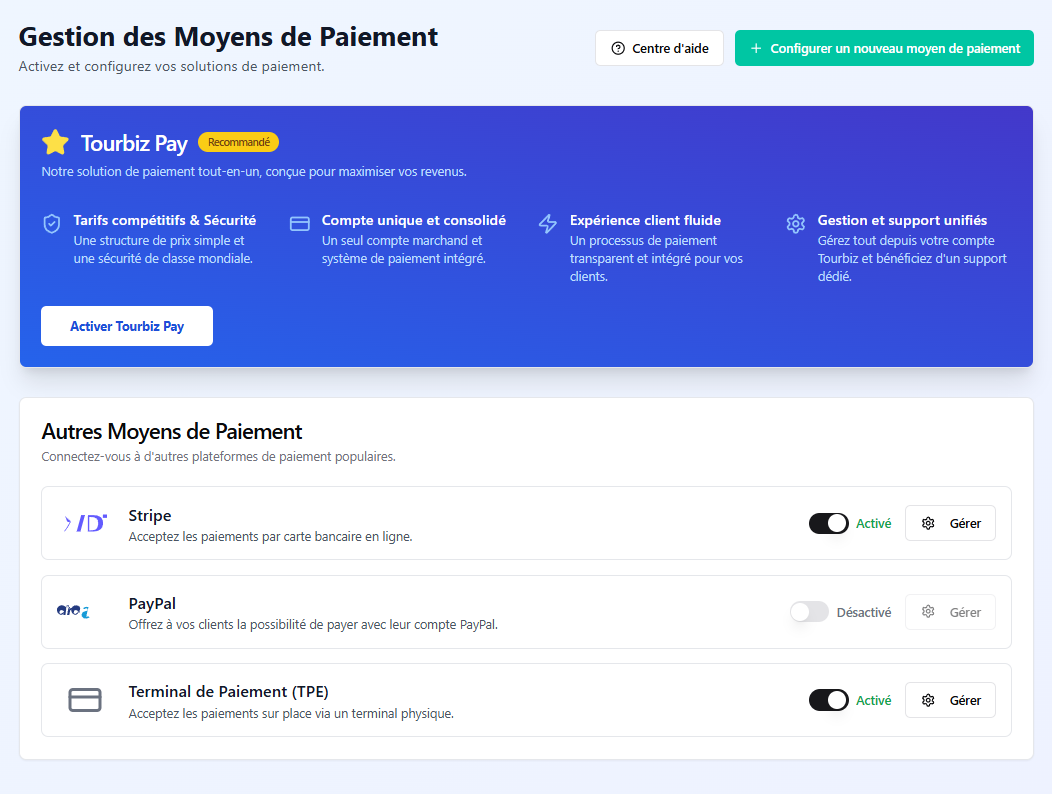Open Gérer settings for Stripe
1052x794 pixels.
pyautogui.click(x=950, y=523)
